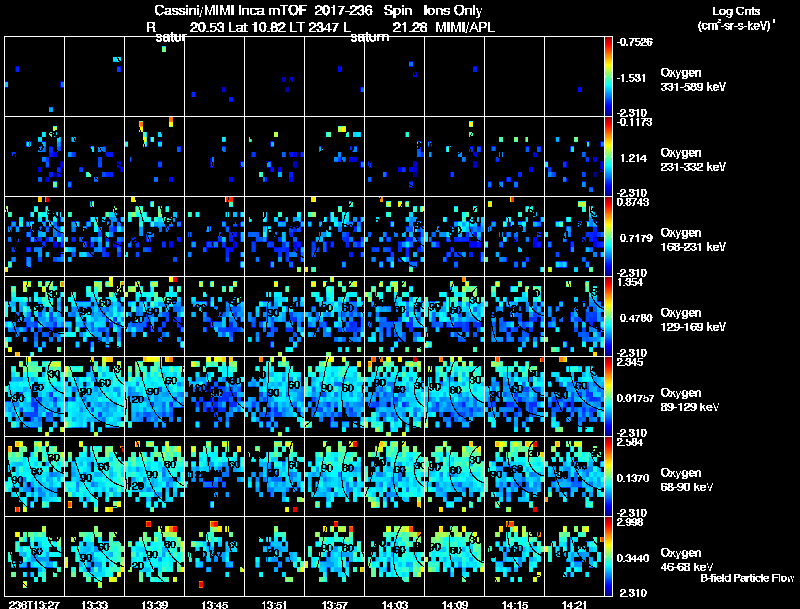Select the Oxygen 168-231 keV panel at 14:15
This screenshot has width=800, height=609.
(515, 237)
